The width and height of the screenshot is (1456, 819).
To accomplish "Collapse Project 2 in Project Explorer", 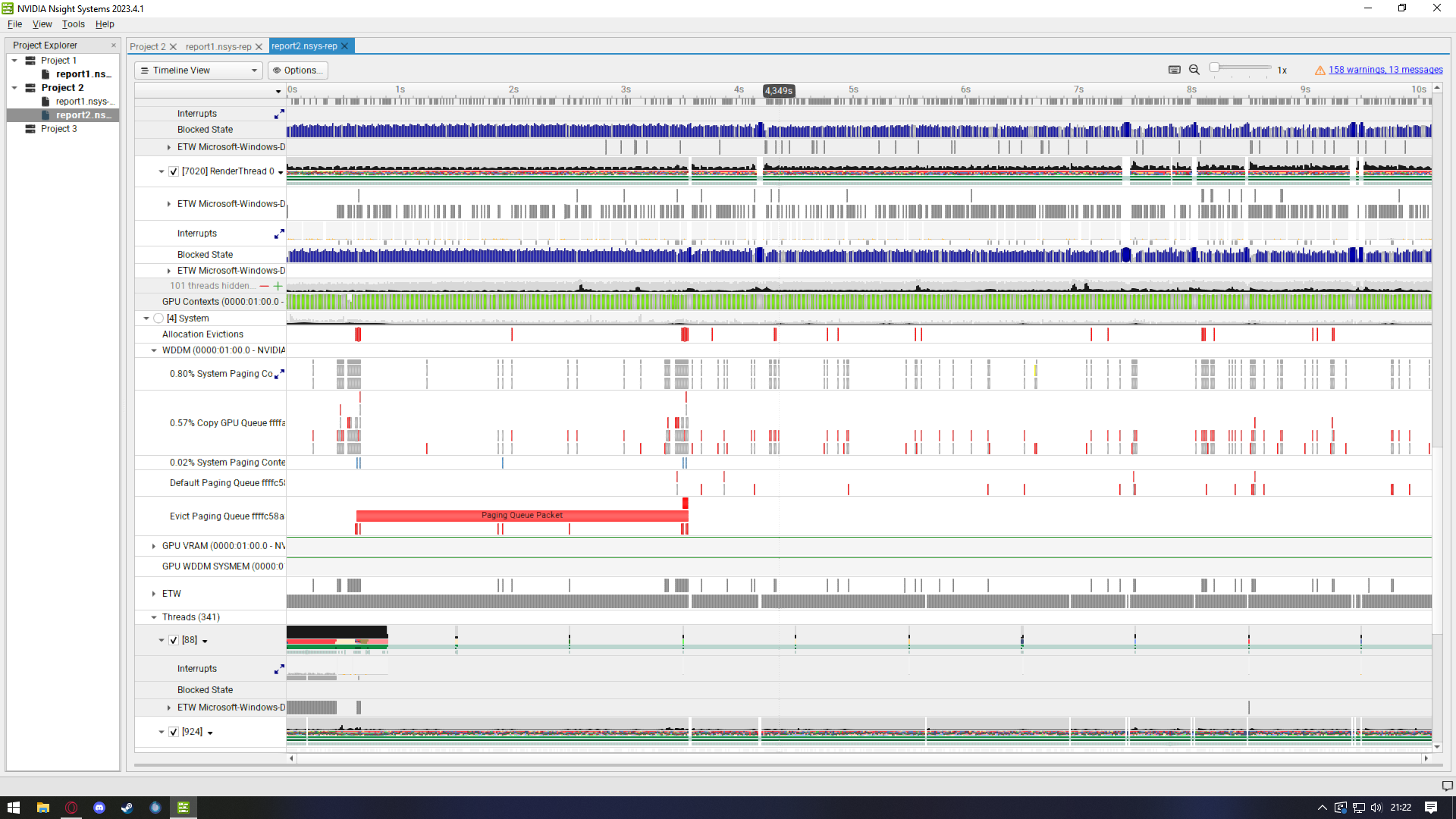I will (x=14, y=88).
